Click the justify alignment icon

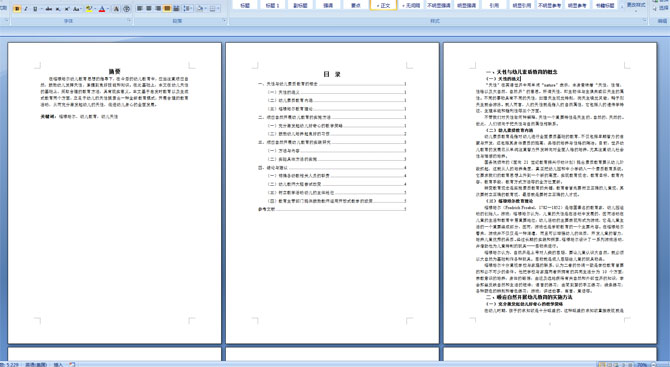167,9
